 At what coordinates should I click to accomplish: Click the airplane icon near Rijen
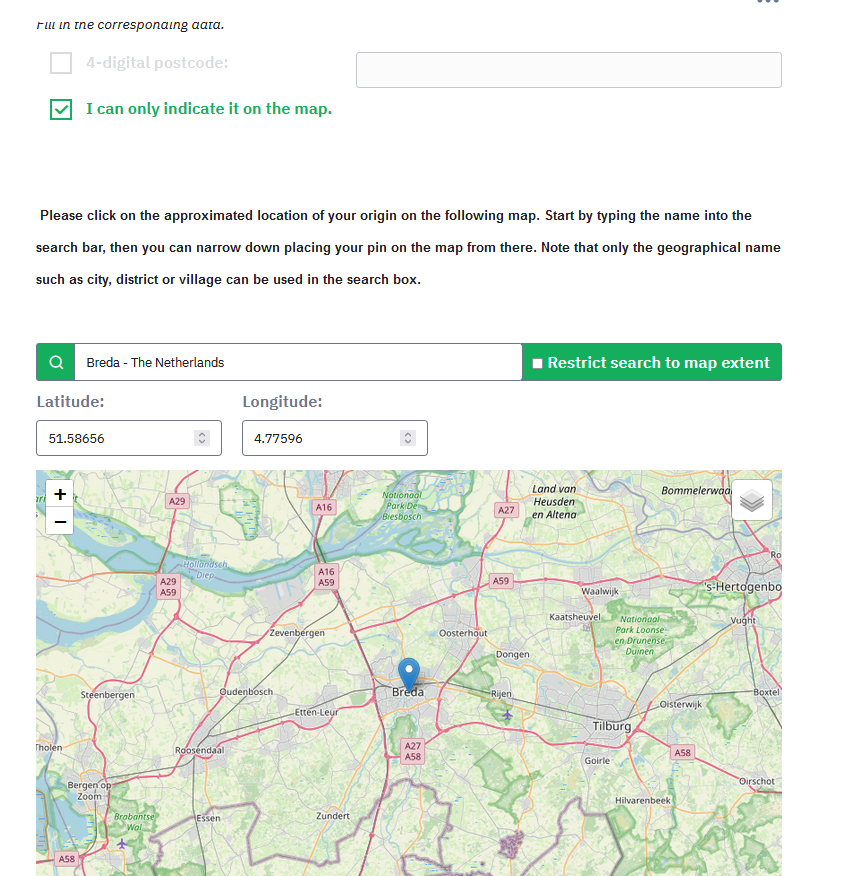[508, 714]
